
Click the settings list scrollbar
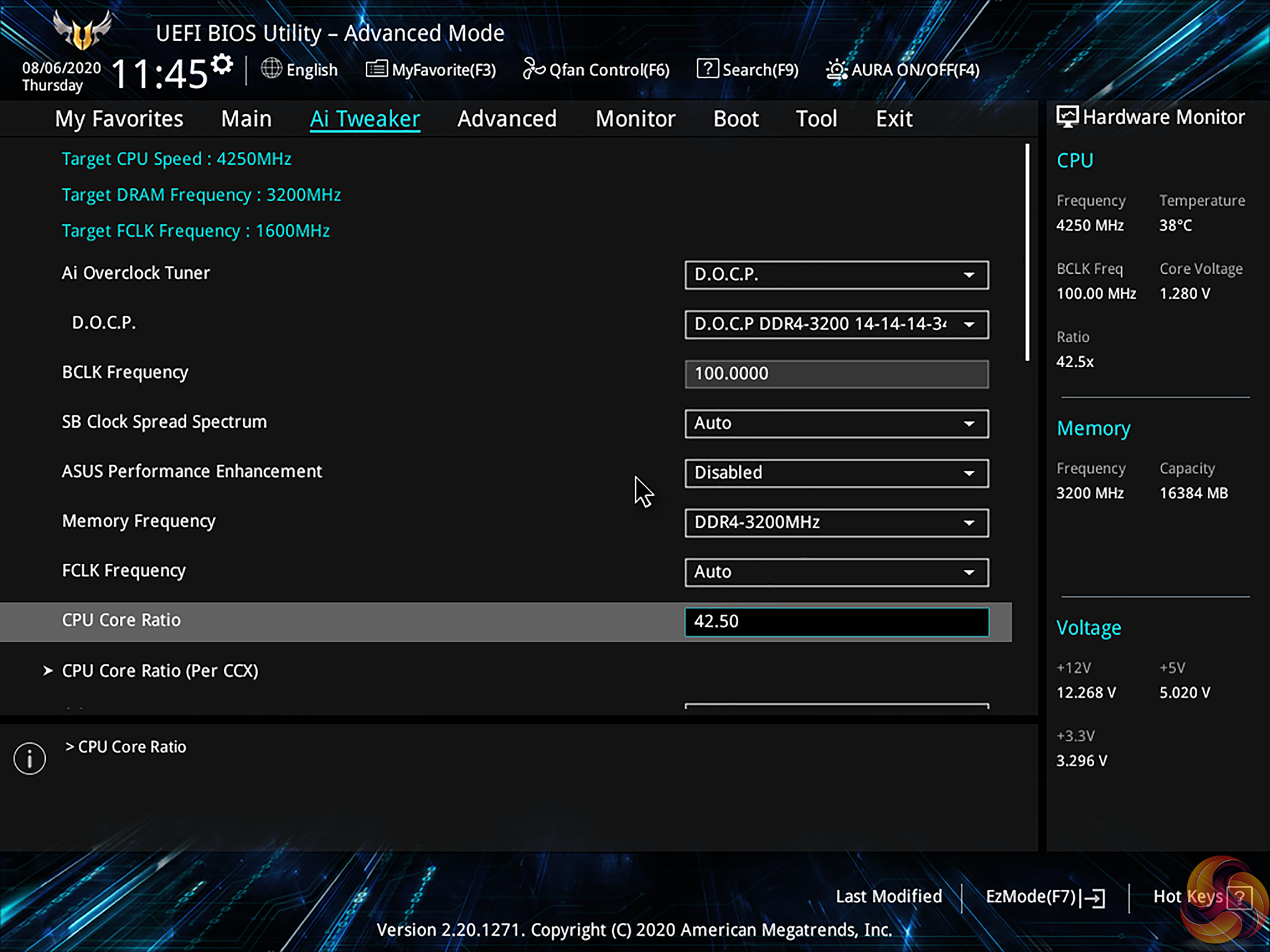[1027, 251]
